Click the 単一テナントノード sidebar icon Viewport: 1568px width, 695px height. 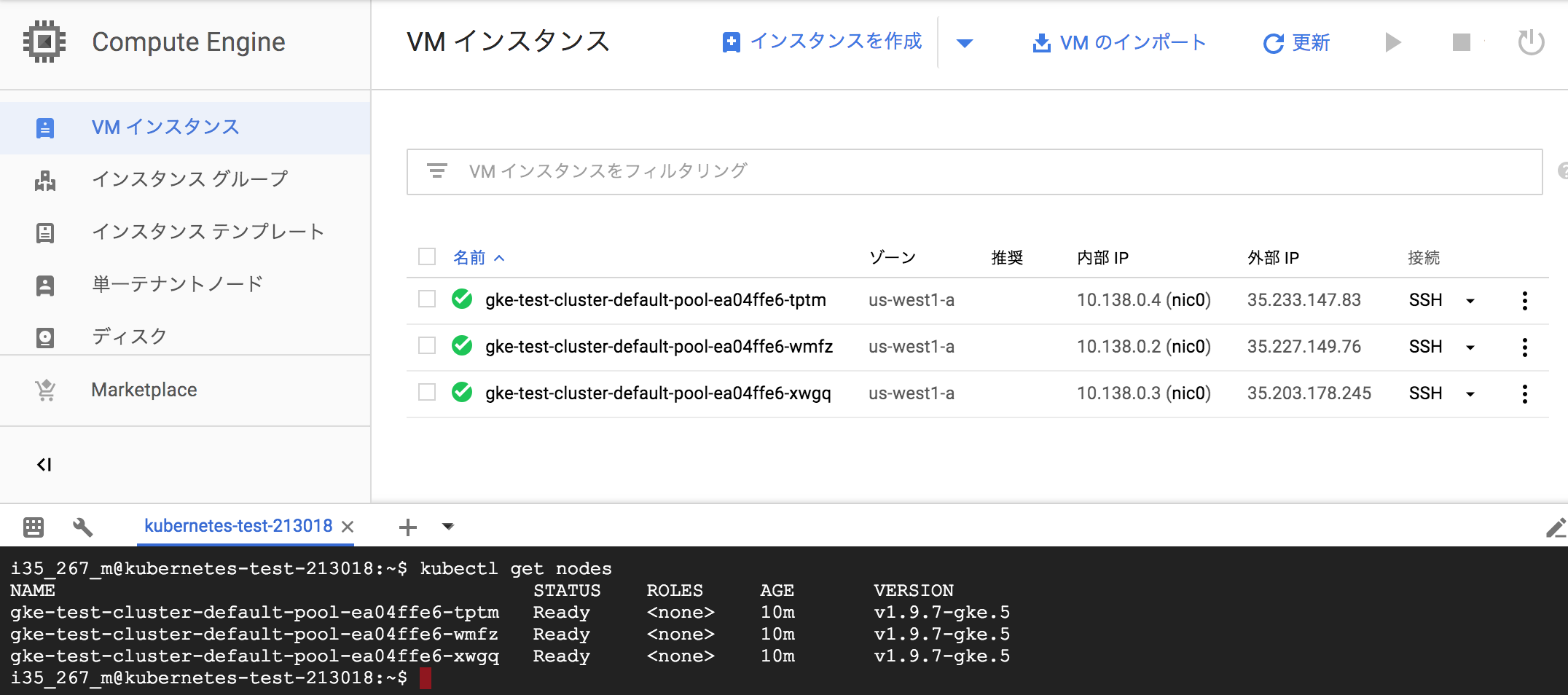(x=45, y=285)
